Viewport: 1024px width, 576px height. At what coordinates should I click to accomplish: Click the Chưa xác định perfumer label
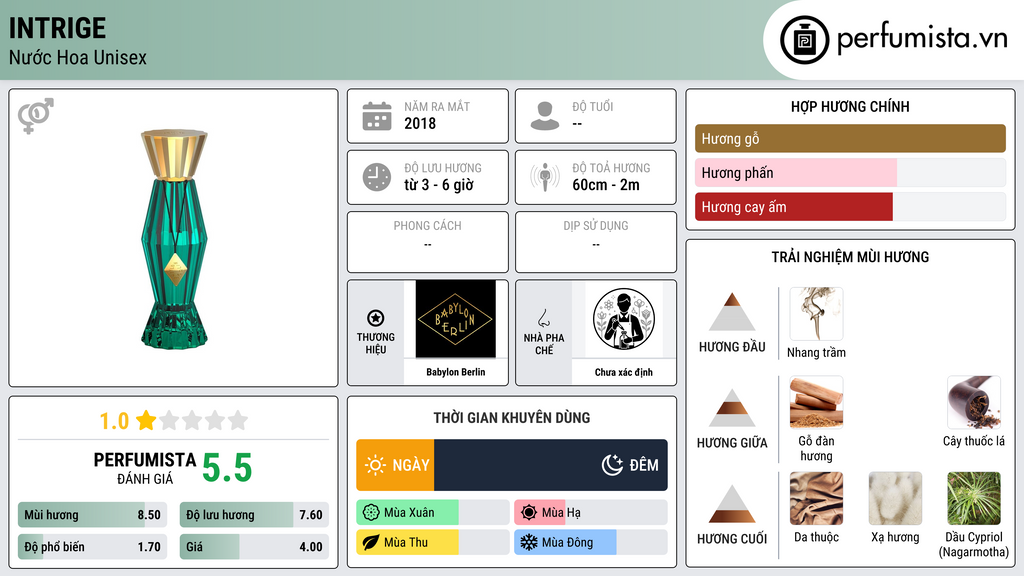624,372
